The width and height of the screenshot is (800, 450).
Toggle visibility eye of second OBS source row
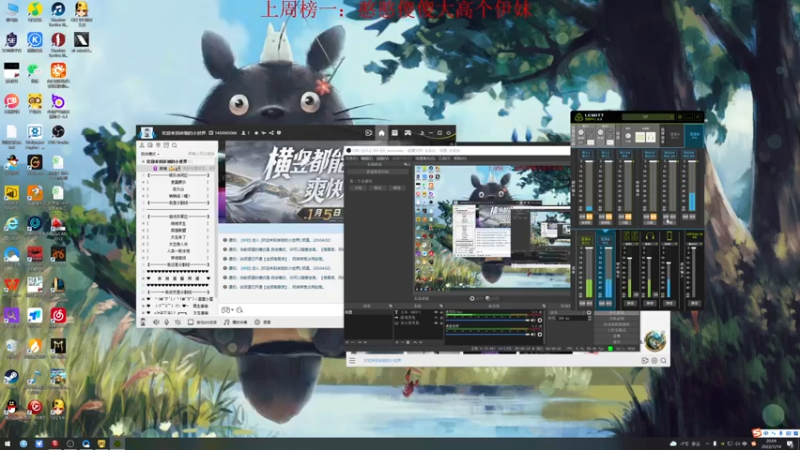[436, 317]
